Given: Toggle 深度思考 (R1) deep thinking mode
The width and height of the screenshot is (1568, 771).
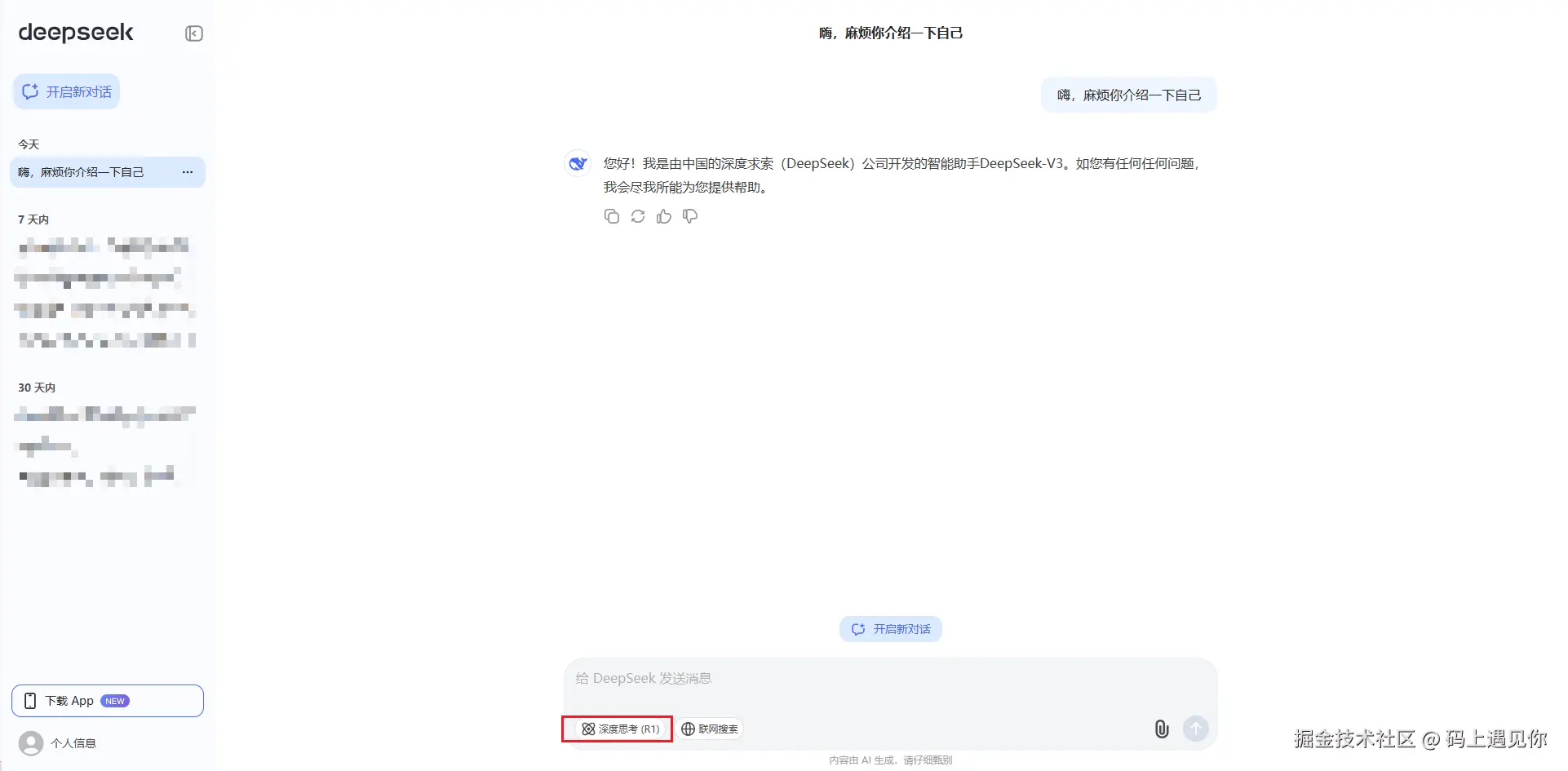Looking at the screenshot, I should click(x=622, y=729).
